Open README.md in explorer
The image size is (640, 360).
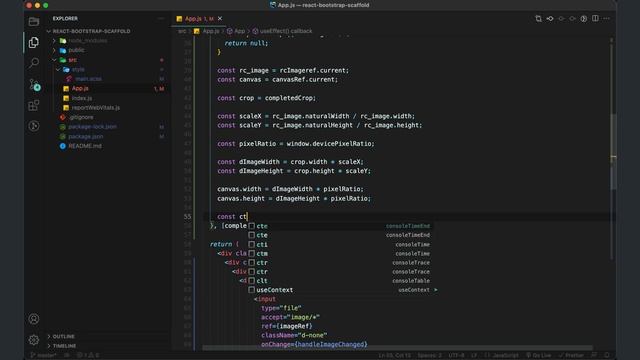[x=85, y=146]
